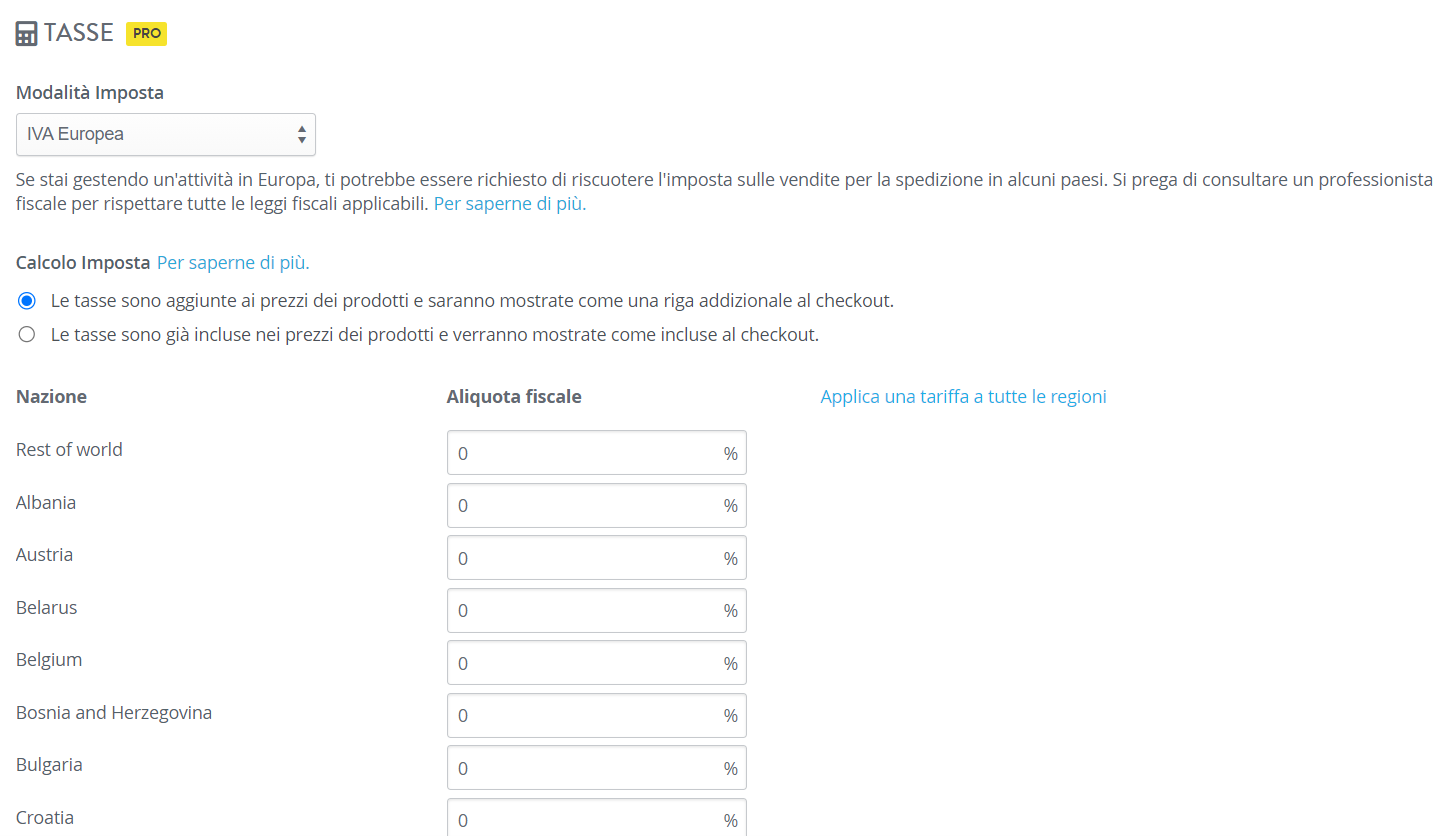1447x836 pixels.
Task: Focus the Rest of world tax rate field
Action: coord(597,453)
